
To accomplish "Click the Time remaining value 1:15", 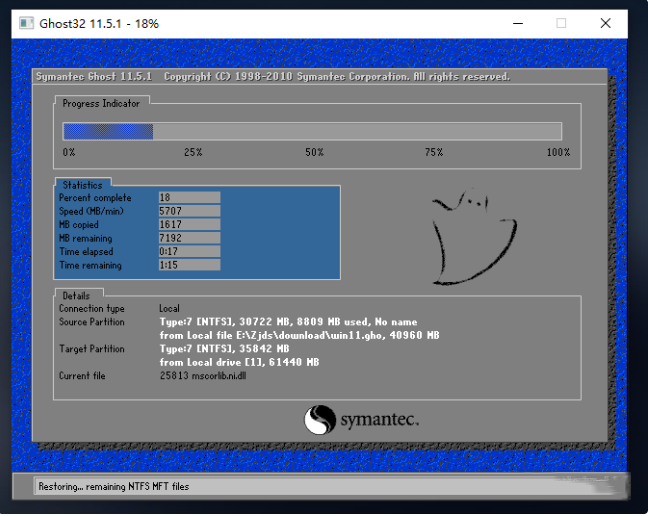I will 189,265.
